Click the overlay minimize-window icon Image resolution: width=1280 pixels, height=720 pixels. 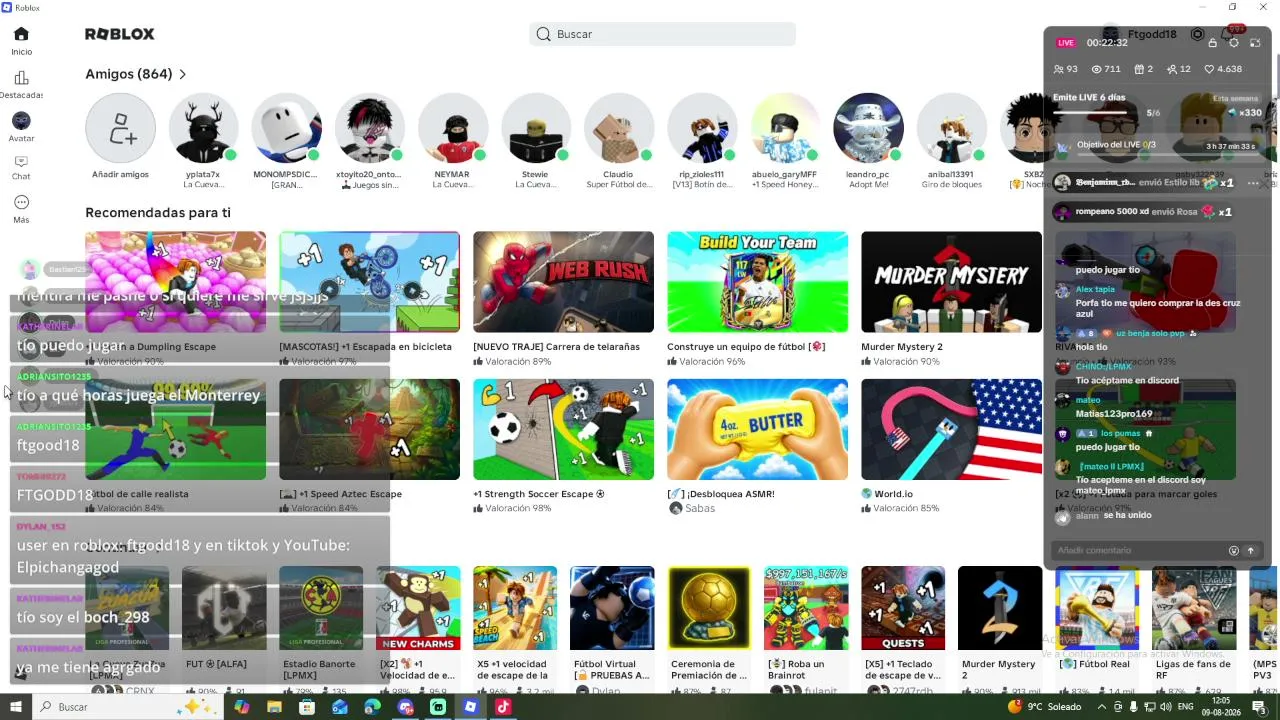point(1255,43)
